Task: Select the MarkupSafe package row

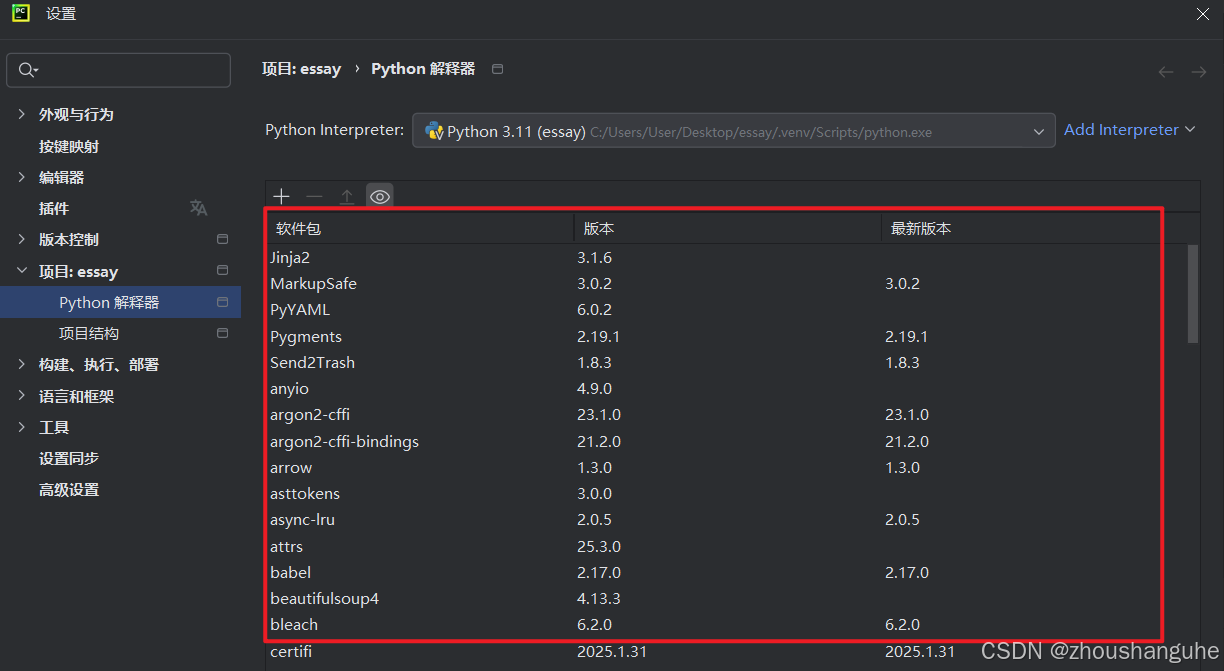Action: (725, 283)
